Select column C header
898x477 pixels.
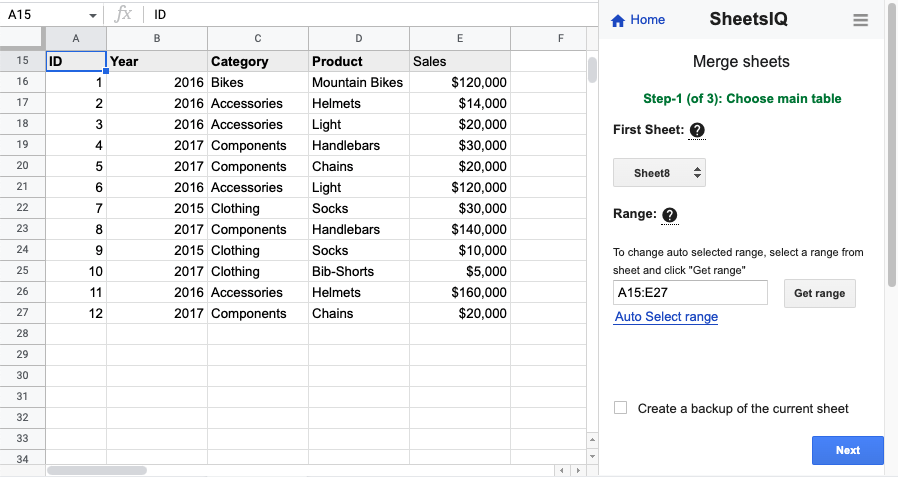258,39
